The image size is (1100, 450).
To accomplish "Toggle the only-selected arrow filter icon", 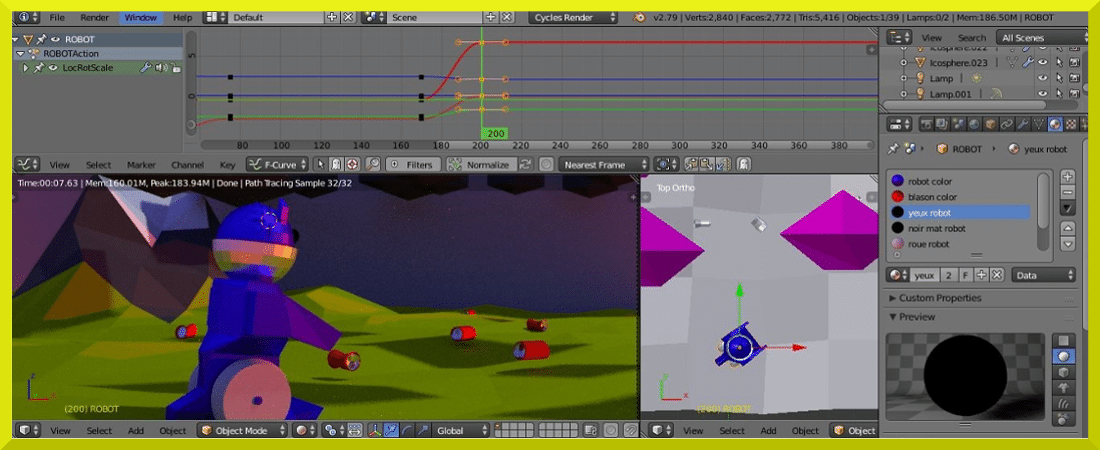I will click(x=321, y=164).
